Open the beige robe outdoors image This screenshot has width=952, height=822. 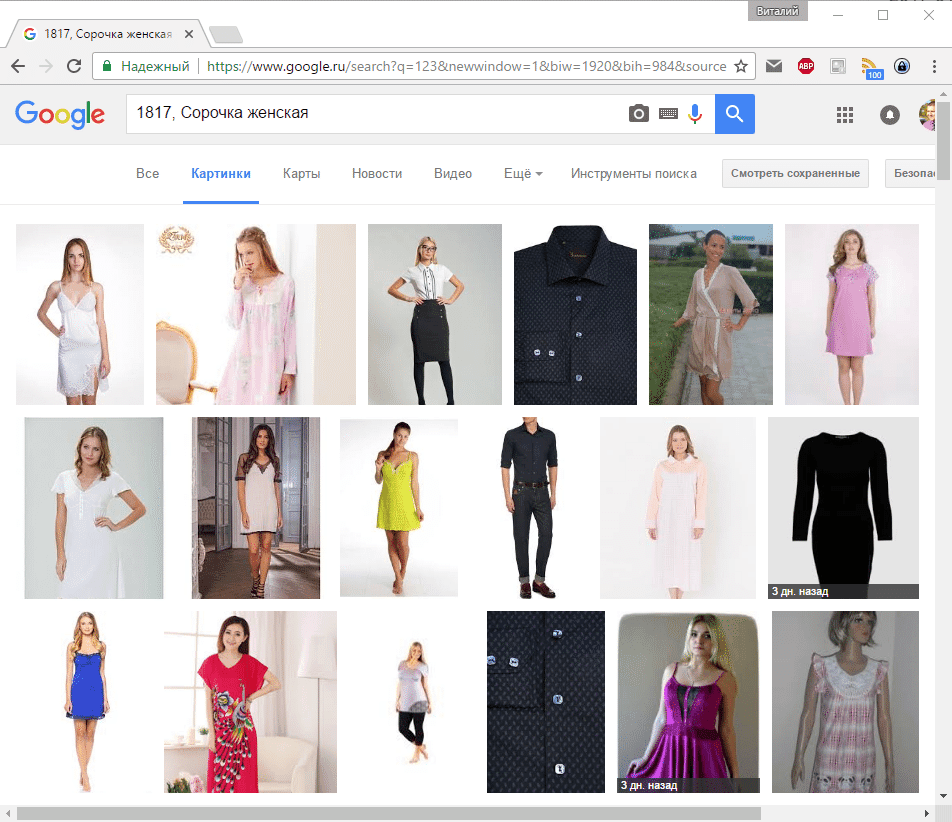tap(711, 314)
